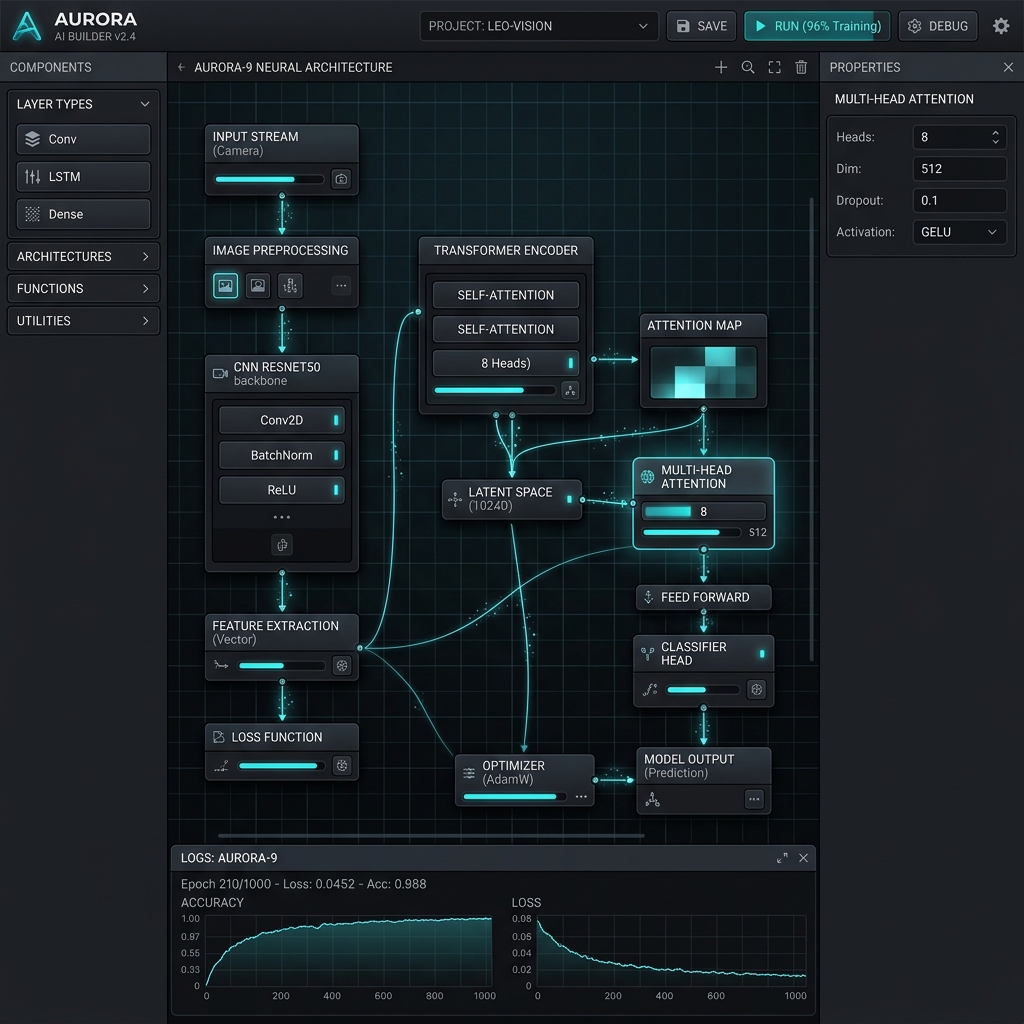
Task: Click the trash icon to delete selected node
Action: tap(800, 67)
